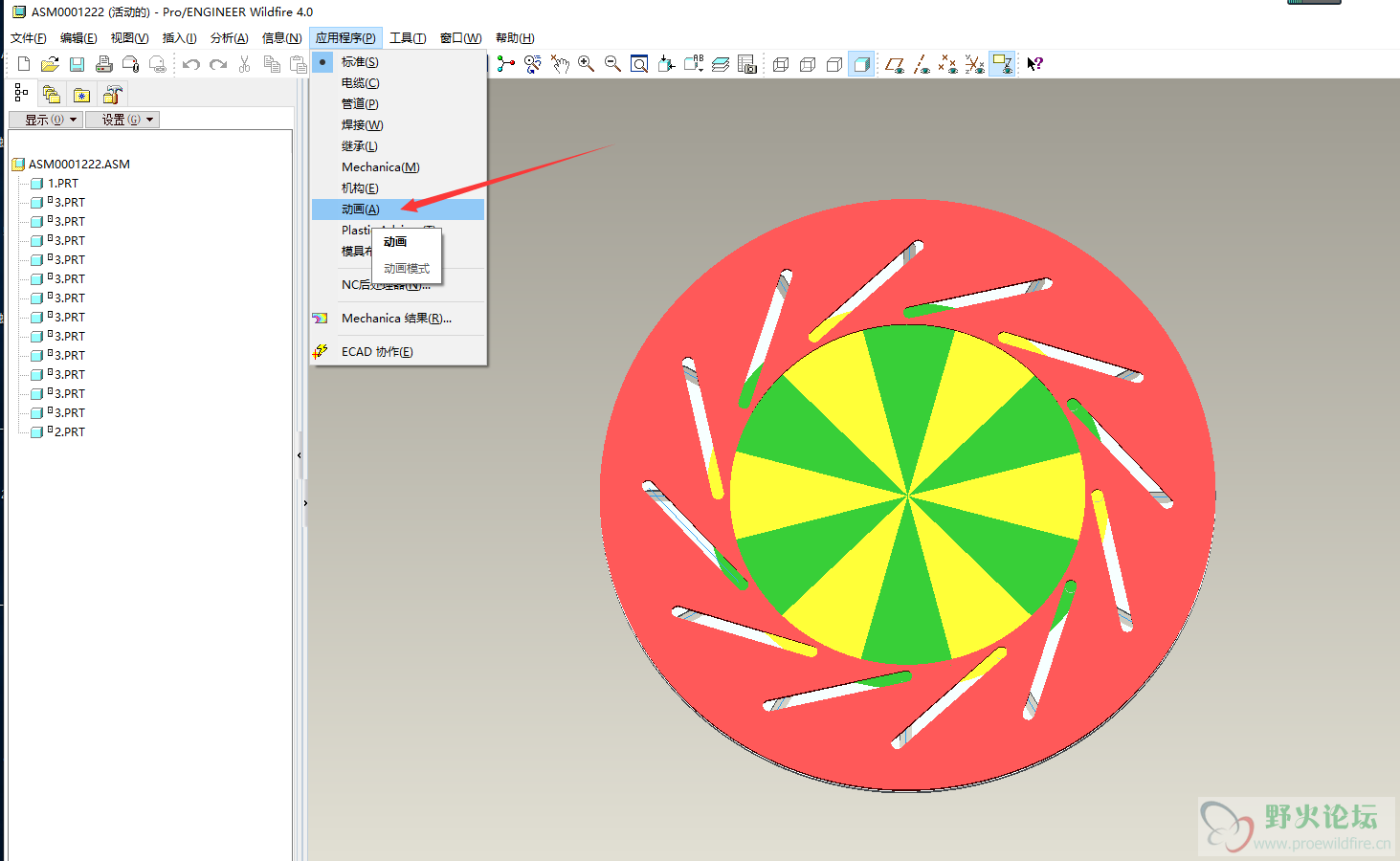Select the Wireframe display style icon

pos(781,64)
